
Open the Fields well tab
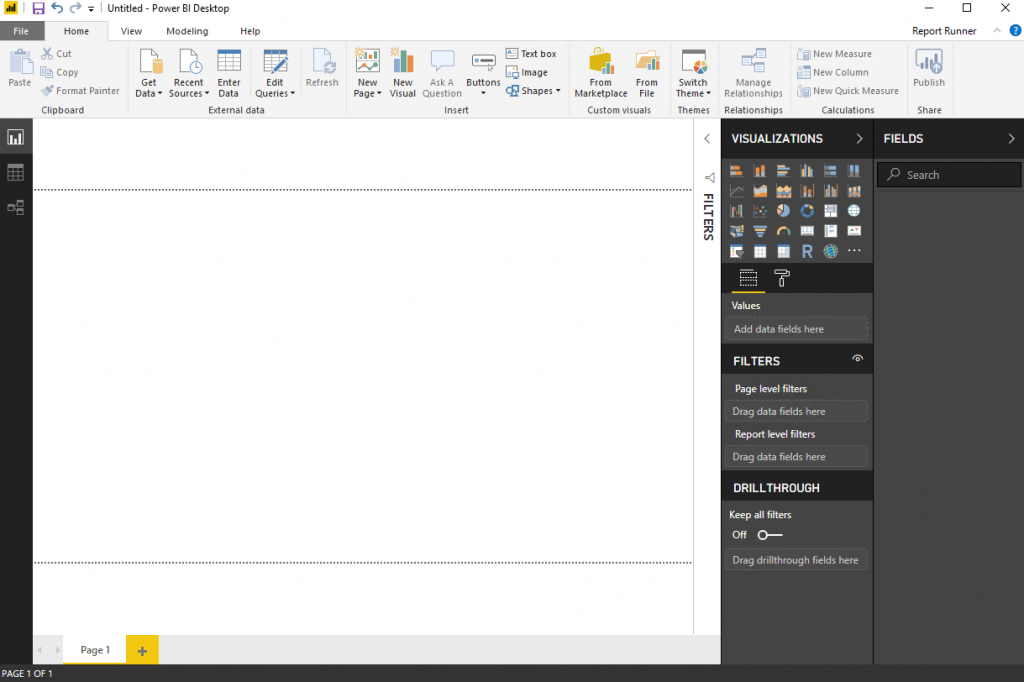pyautogui.click(x=748, y=278)
